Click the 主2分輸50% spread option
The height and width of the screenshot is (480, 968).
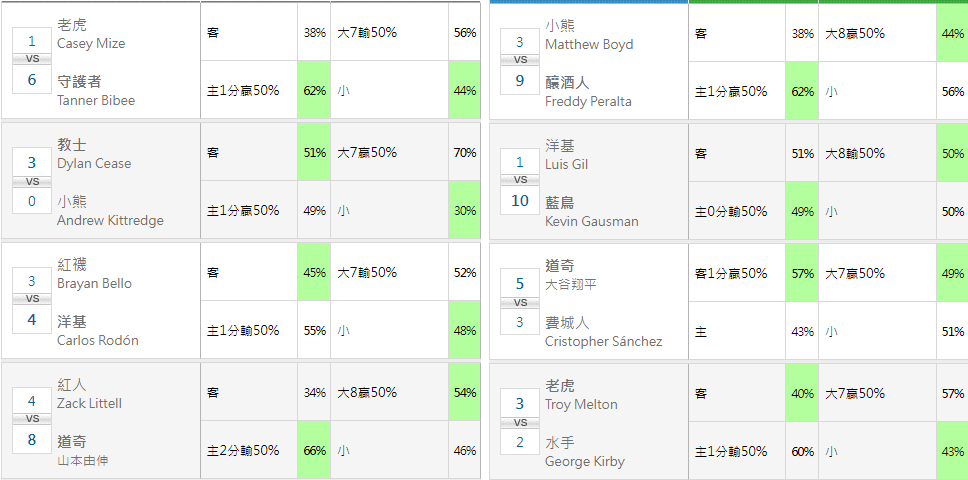[243, 451]
